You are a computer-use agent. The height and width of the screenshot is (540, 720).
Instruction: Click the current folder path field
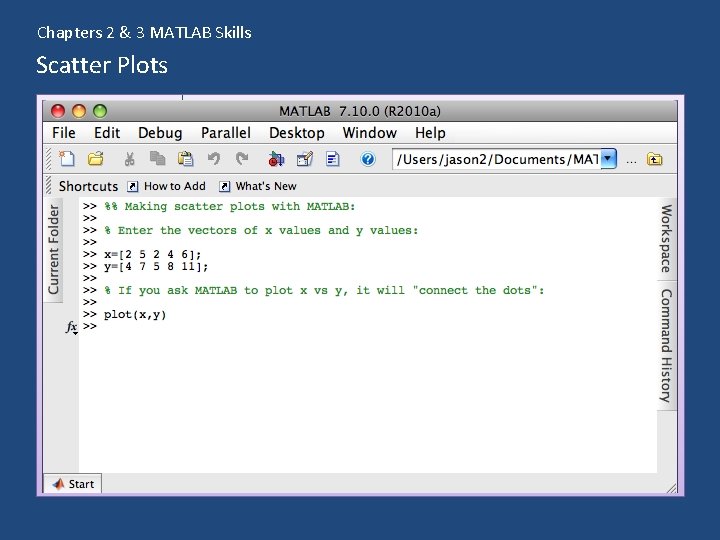click(496, 159)
